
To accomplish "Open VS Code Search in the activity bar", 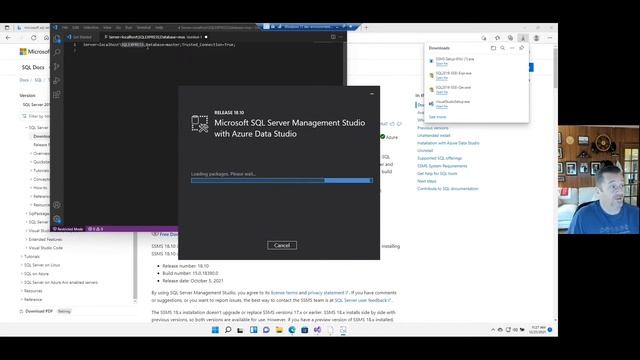I will tap(57, 52).
